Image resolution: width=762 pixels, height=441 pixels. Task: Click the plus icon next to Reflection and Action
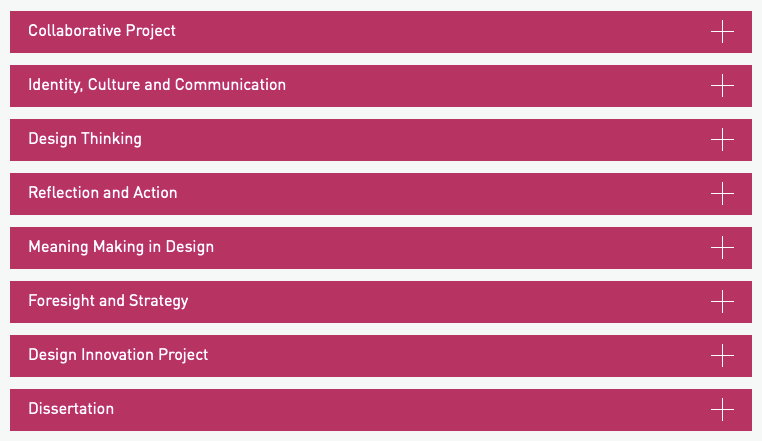721,194
